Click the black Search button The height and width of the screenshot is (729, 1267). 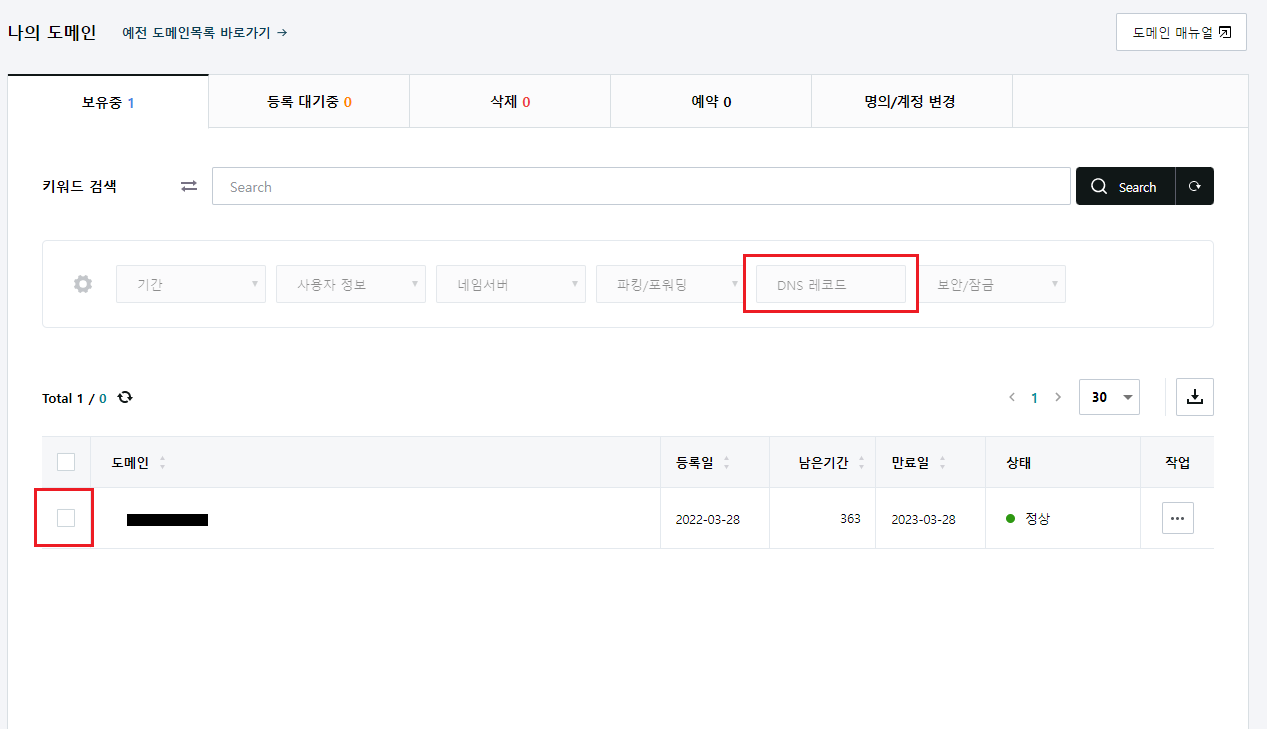coord(1125,186)
